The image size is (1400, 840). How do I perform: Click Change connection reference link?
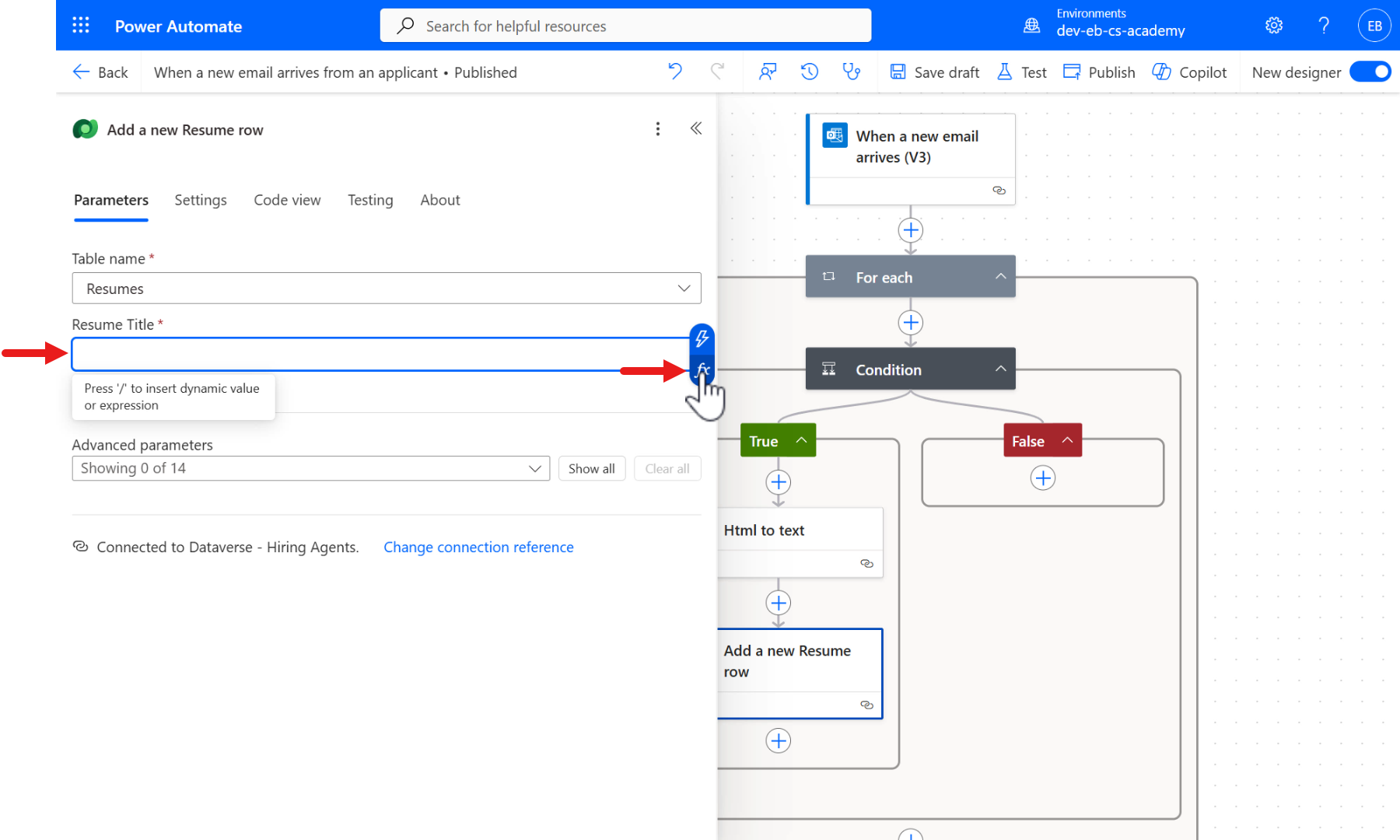pos(478,547)
